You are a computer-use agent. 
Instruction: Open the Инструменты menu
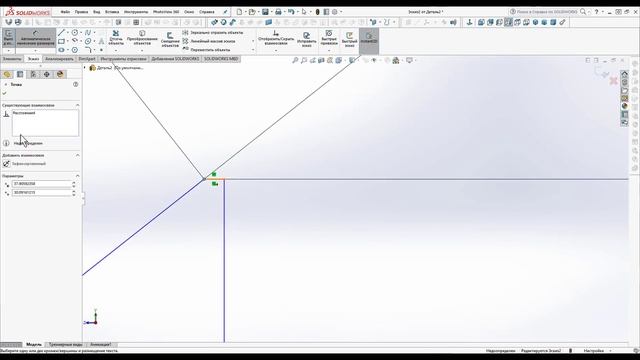pyautogui.click(x=136, y=12)
